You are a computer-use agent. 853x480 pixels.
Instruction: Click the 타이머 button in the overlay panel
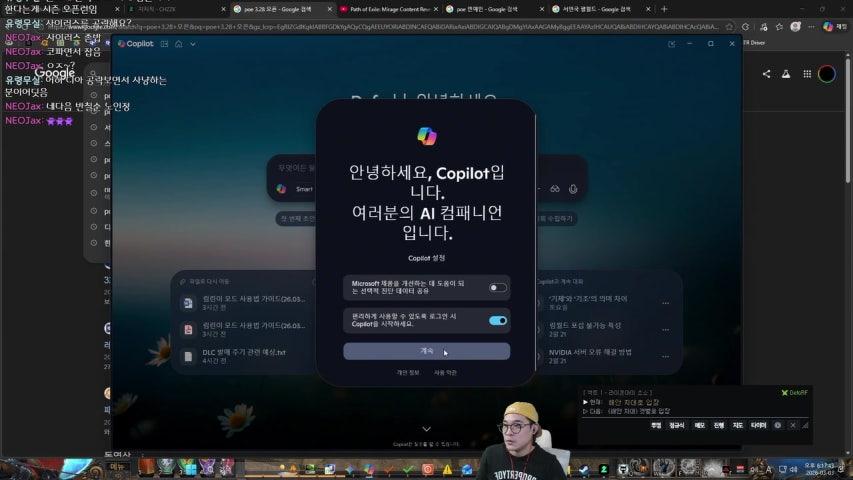click(x=758, y=426)
